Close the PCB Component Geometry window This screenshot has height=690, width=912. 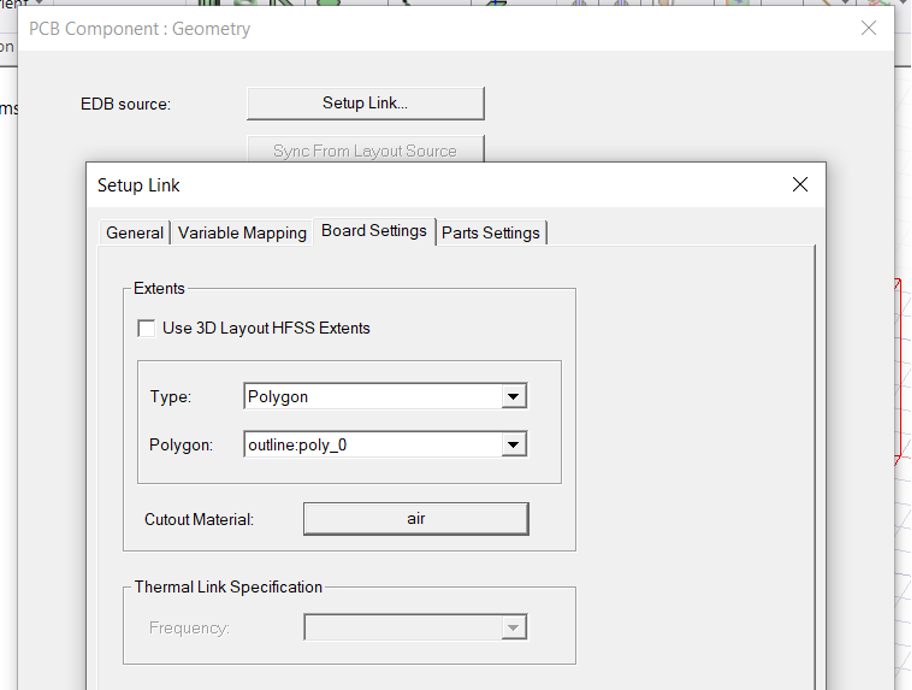pos(868,28)
